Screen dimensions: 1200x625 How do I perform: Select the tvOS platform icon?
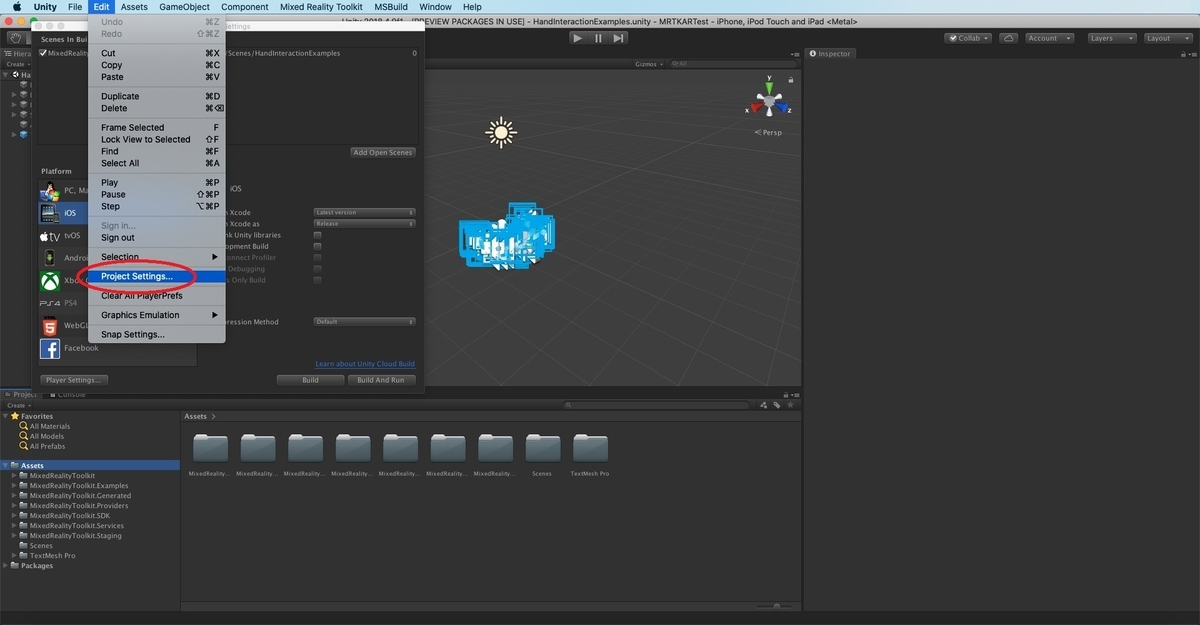click(x=50, y=237)
